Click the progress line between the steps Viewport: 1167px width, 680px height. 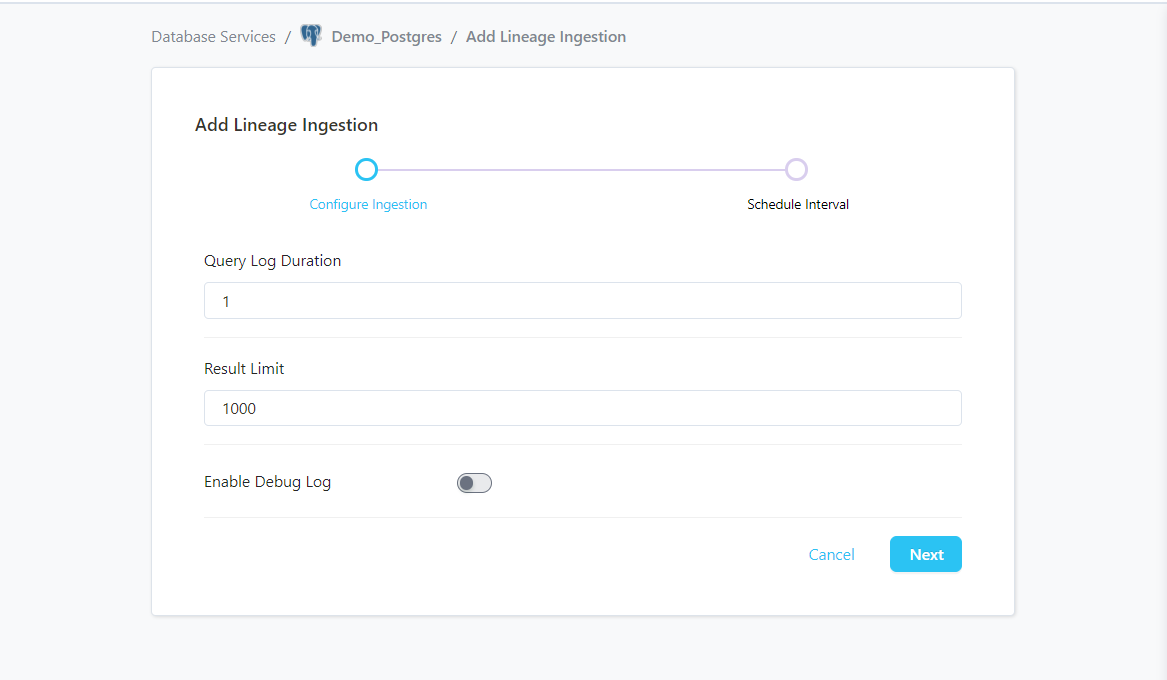click(x=580, y=170)
